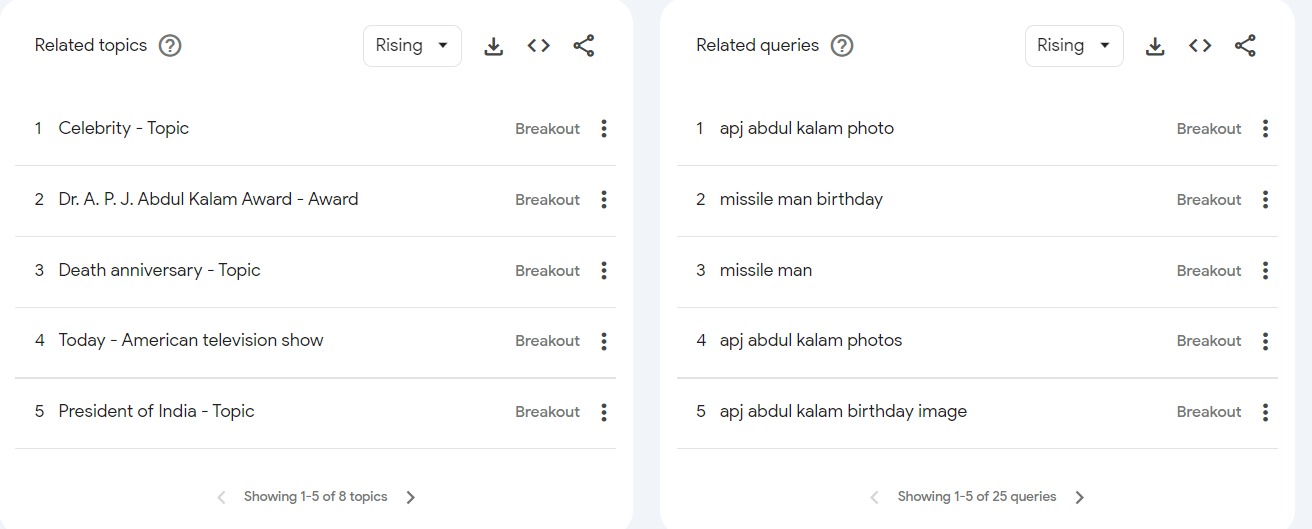This screenshot has height=529, width=1312.
Task: Download Related topics data as CSV
Action: tap(493, 46)
